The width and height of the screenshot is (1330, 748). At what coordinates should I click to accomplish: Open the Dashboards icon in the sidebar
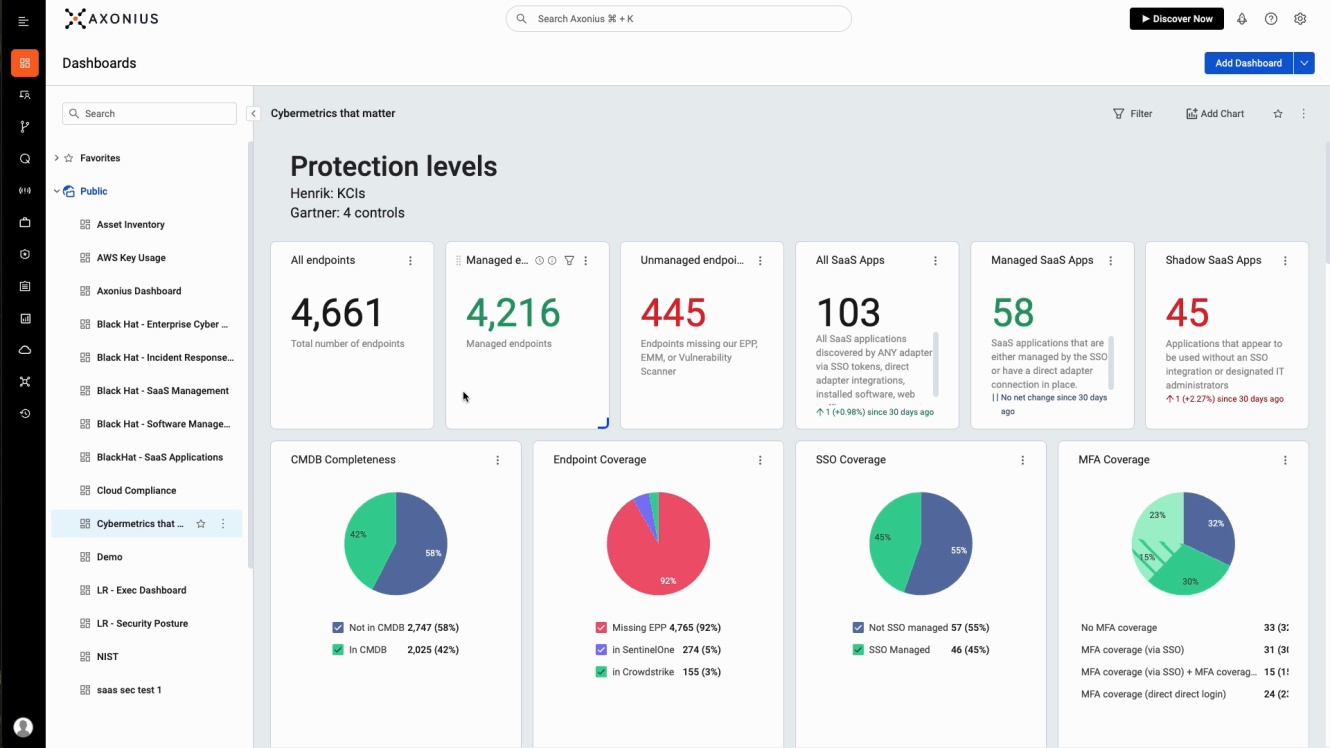click(25, 63)
